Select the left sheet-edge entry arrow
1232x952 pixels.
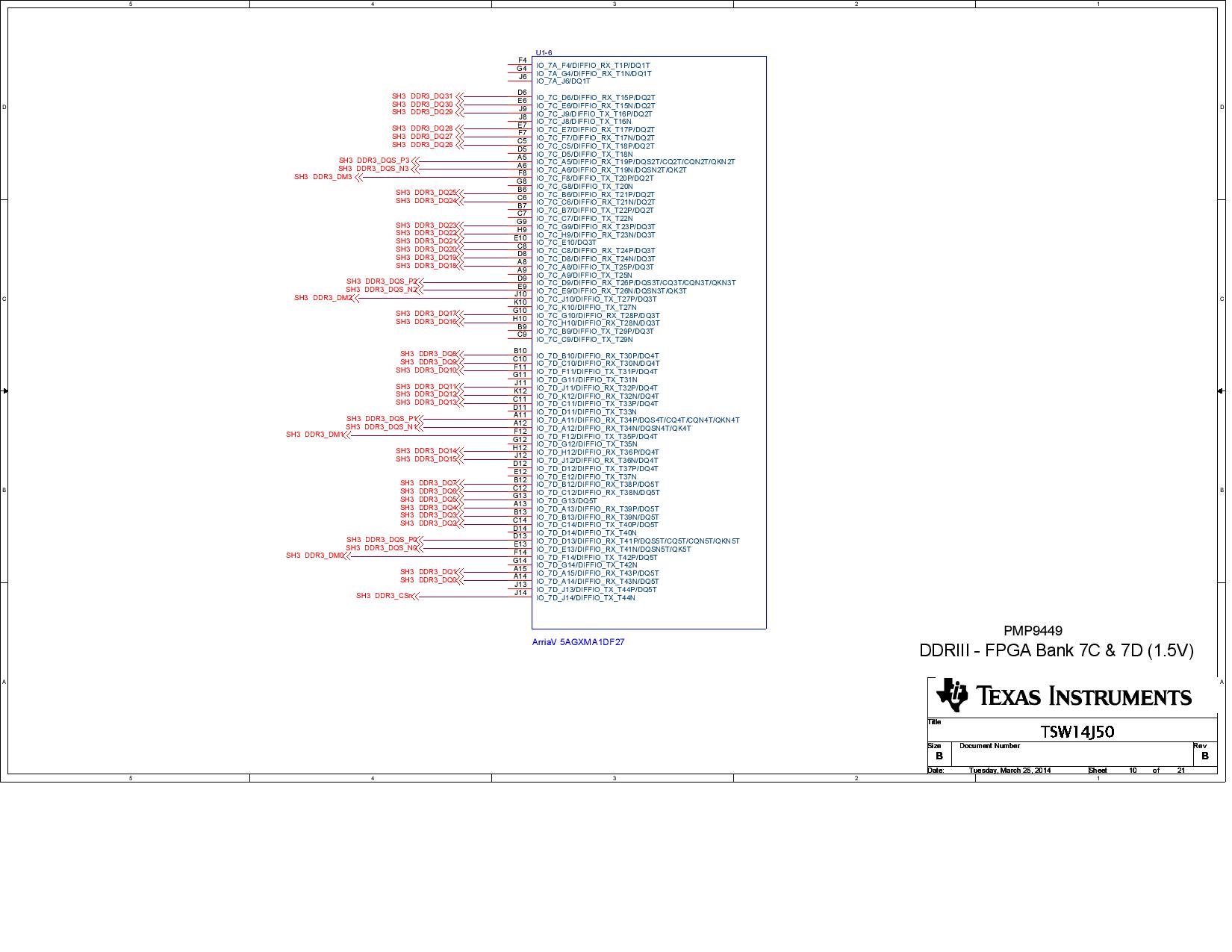click(x=6, y=391)
